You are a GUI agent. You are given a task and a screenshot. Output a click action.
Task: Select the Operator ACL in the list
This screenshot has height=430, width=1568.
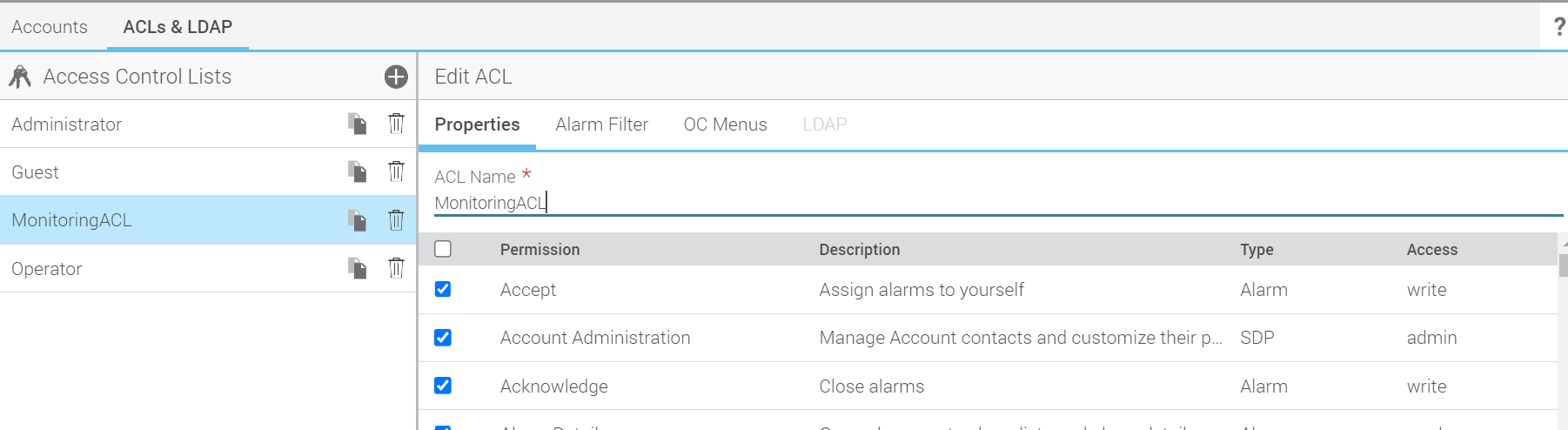click(x=47, y=269)
